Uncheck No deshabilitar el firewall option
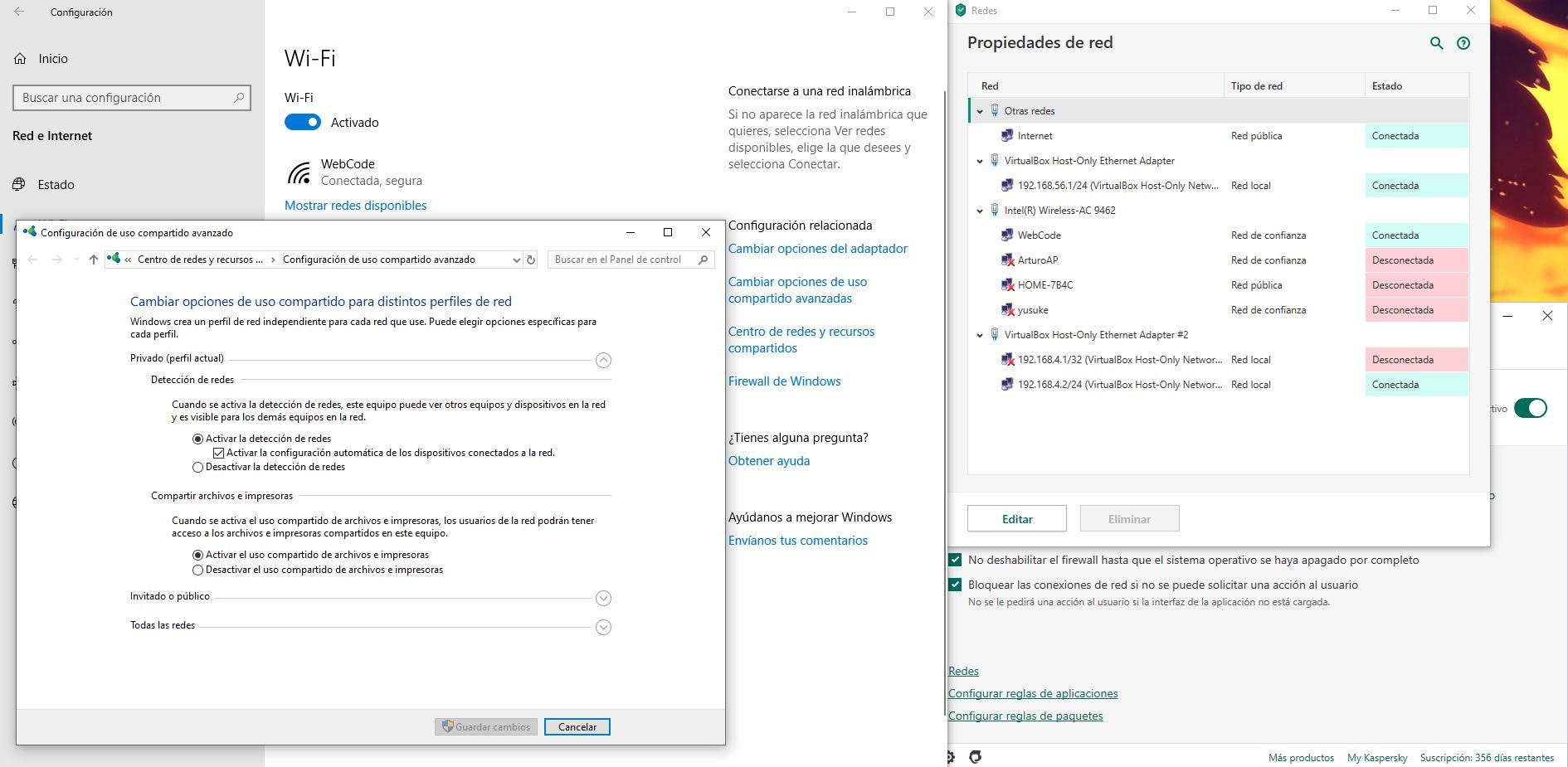1568x767 pixels. tap(955, 560)
